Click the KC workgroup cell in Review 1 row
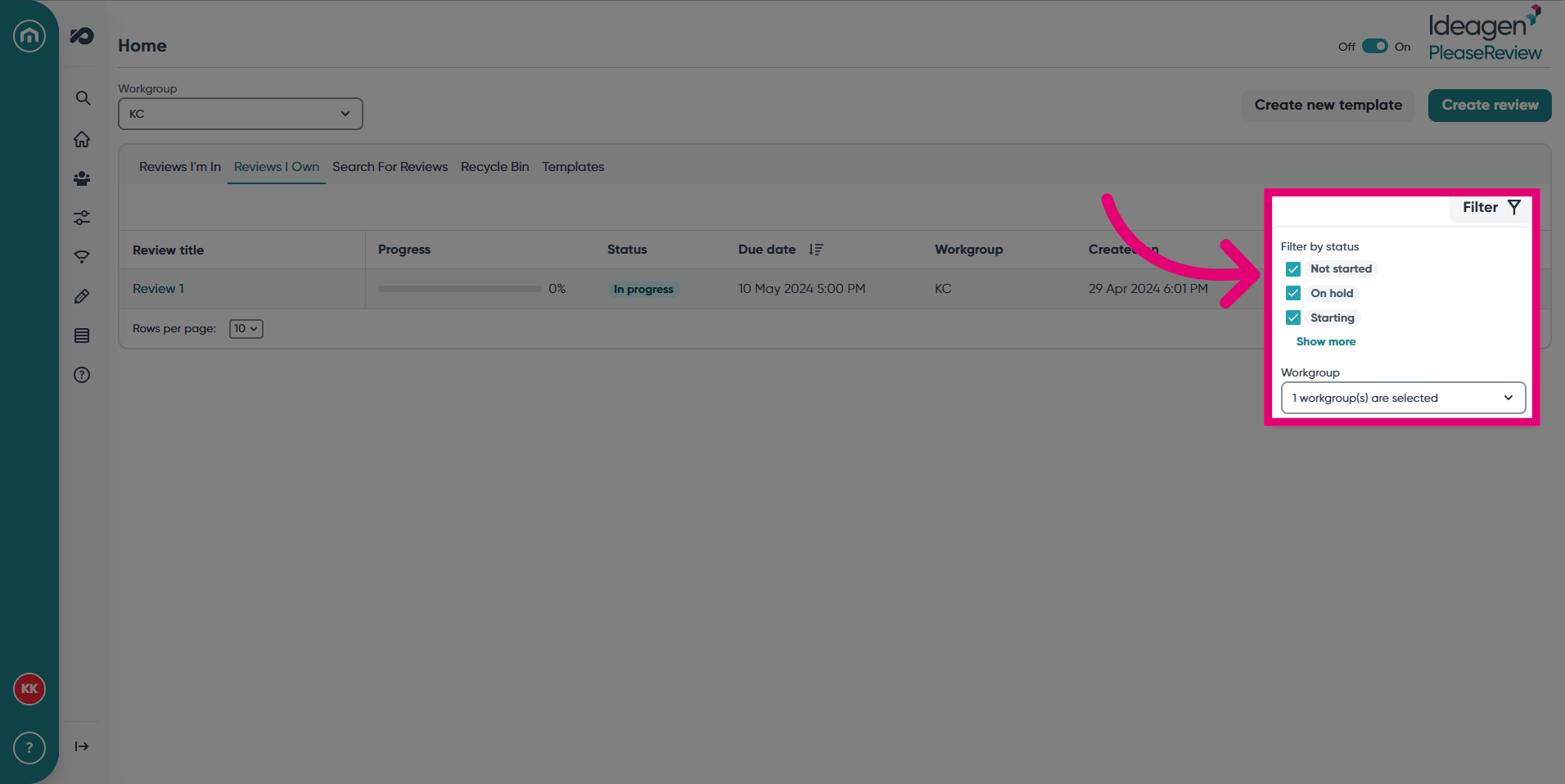Screen dimensions: 1565x784 click(x=943, y=289)
